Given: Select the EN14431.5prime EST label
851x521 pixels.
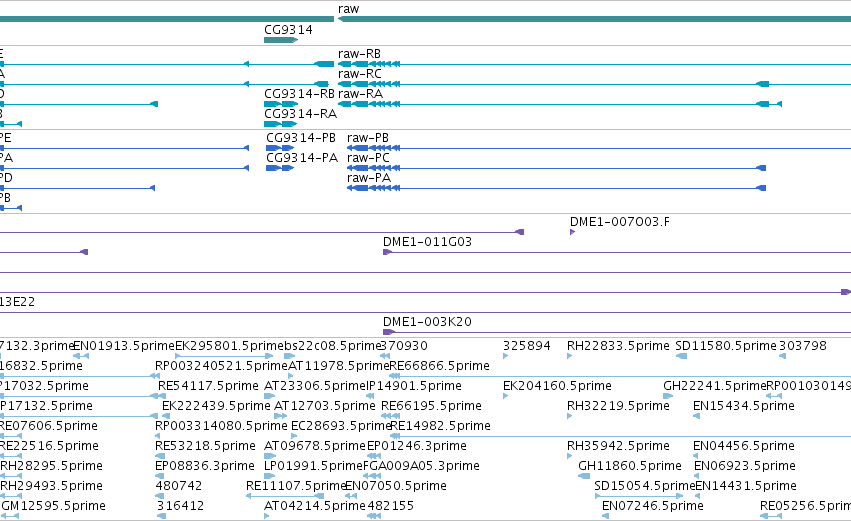Looking at the screenshot, I should point(746,486).
